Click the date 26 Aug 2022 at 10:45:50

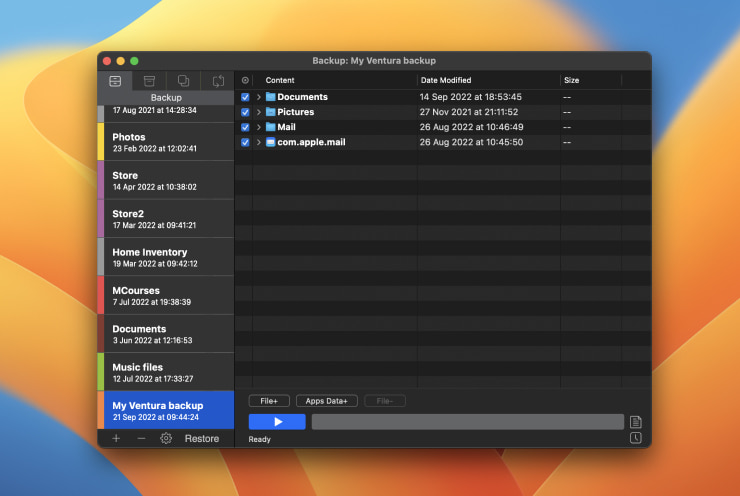(471, 143)
